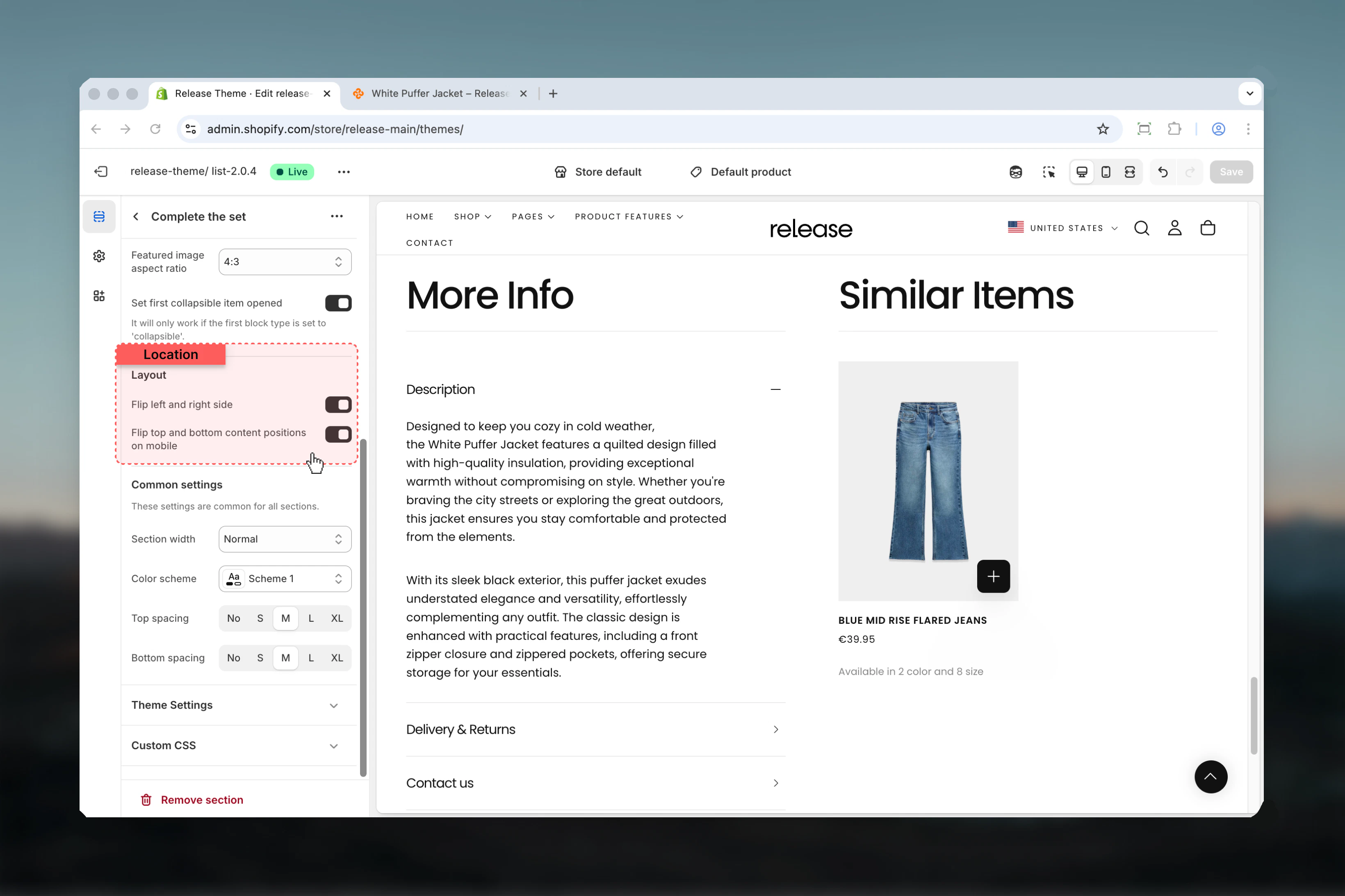The image size is (1345, 896).
Task: Open Complete the set section options menu
Action: click(x=337, y=216)
